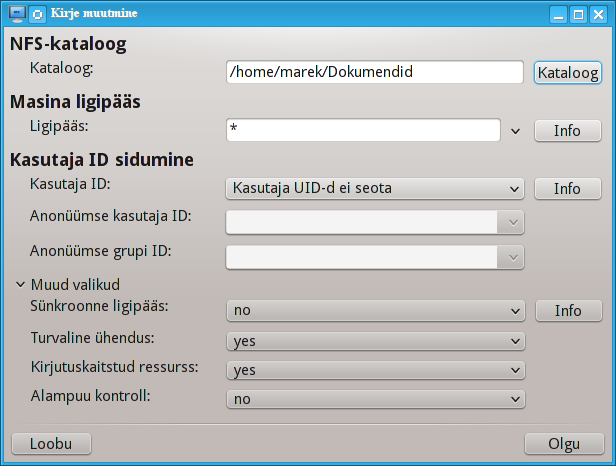The height and width of the screenshot is (466, 616).
Task: Click the sticky pin icon in title bar
Action: pyautogui.click(x=38, y=15)
